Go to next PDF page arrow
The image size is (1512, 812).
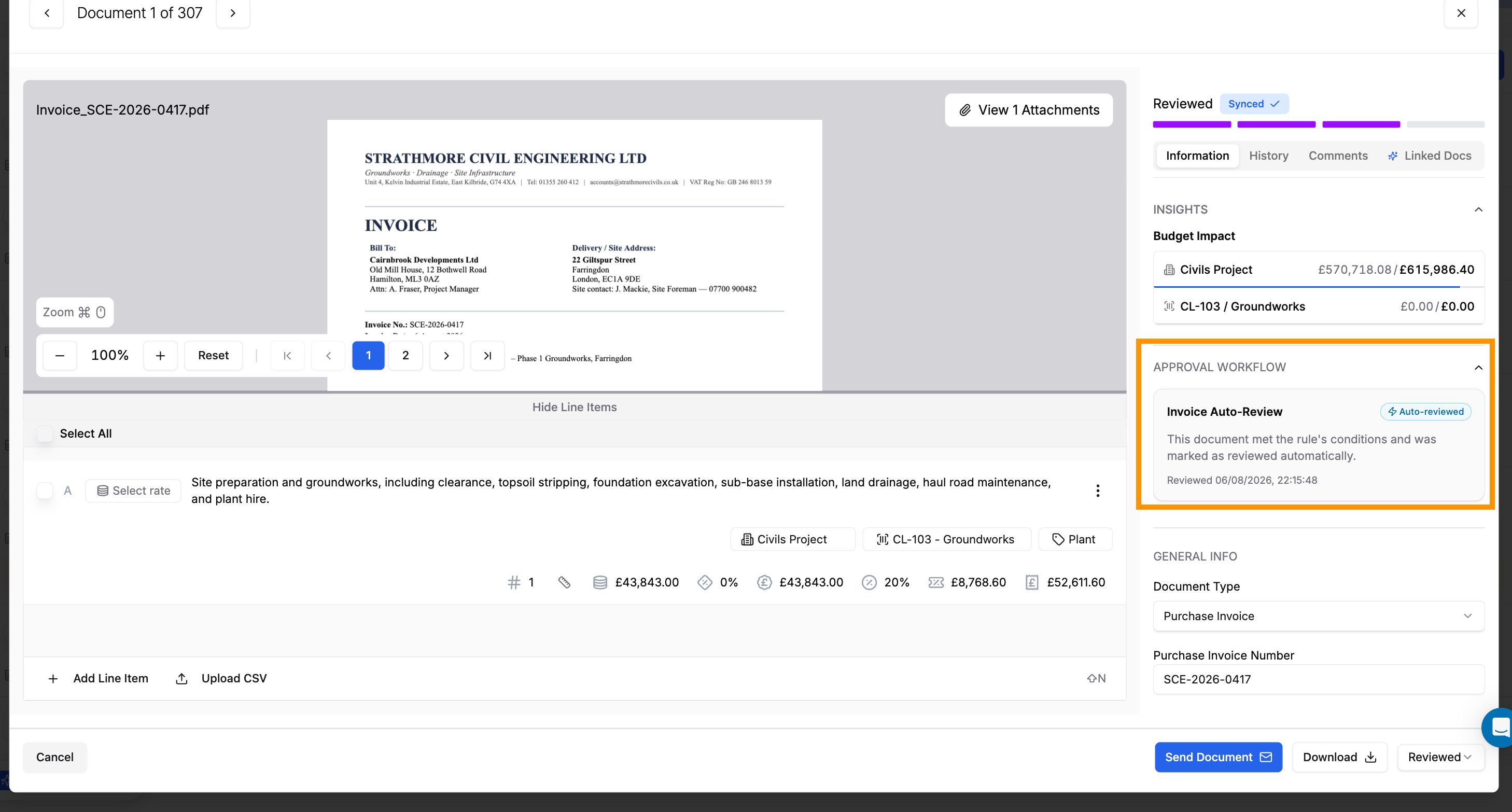(x=446, y=355)
